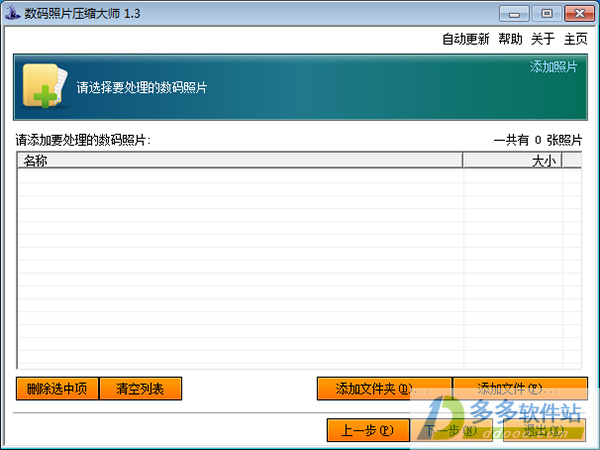Click the 请选择要处理的数码照片 banner text
This screenshot has height=450, width=600.
click(142, 88)
